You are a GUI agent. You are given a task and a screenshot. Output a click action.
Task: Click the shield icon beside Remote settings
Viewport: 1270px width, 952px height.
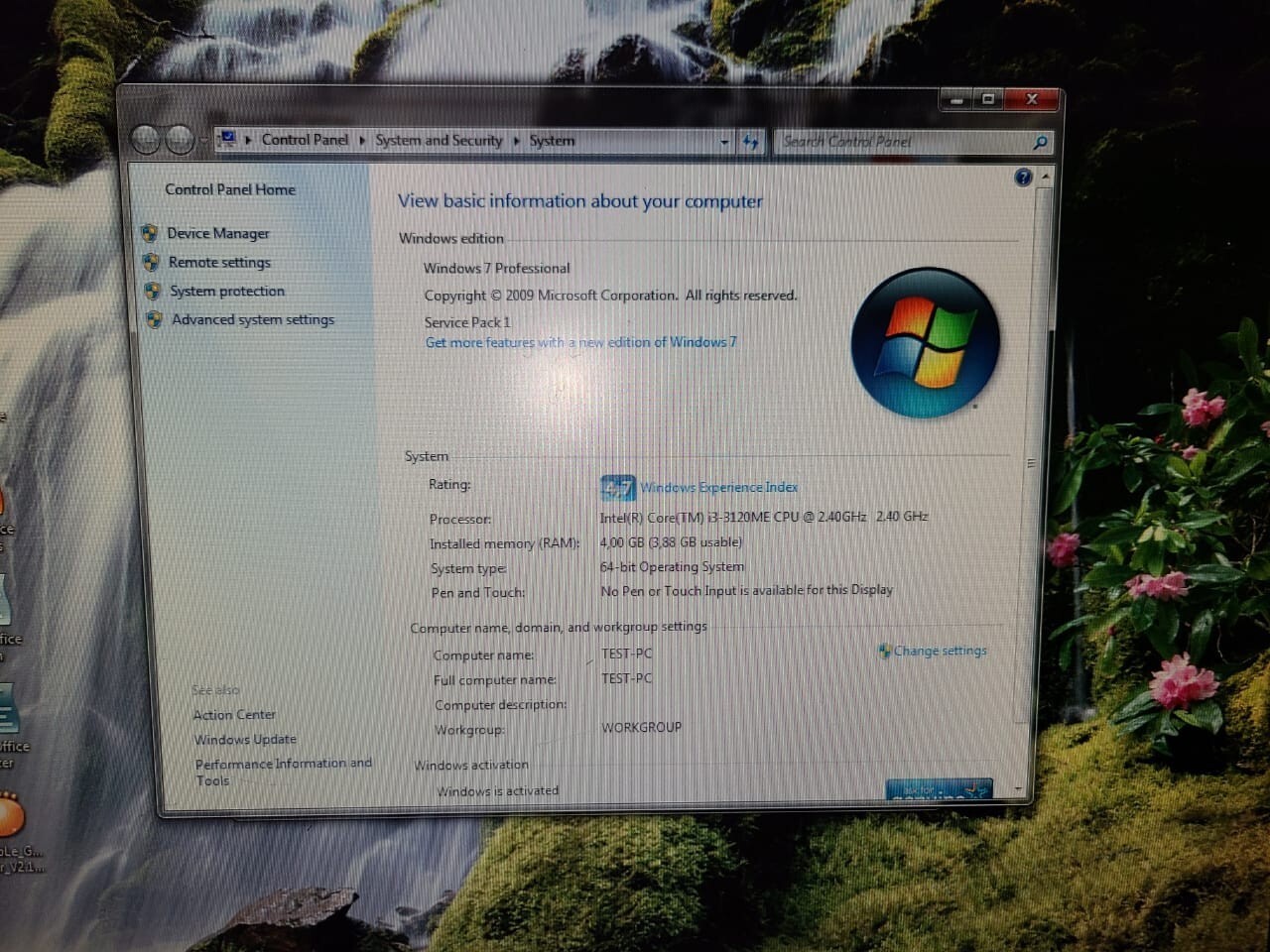point(151,262)
